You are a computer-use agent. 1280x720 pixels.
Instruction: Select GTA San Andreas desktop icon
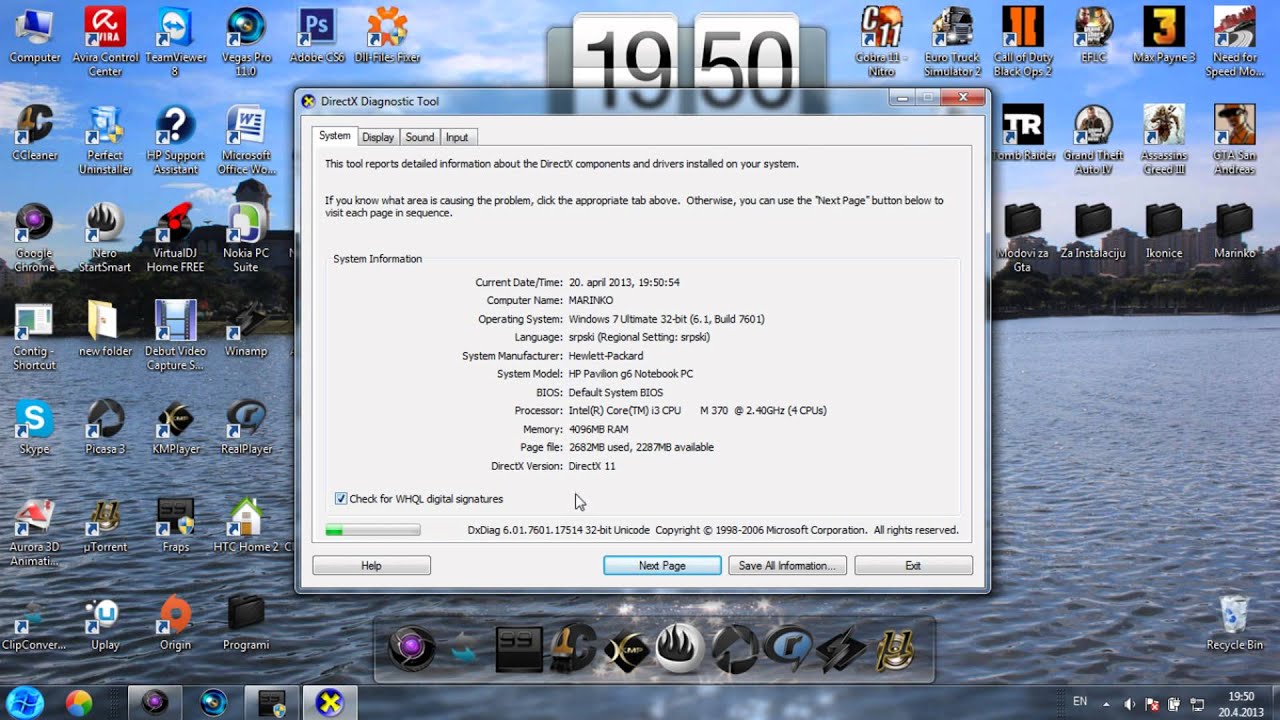click(x=1234, y=138)
